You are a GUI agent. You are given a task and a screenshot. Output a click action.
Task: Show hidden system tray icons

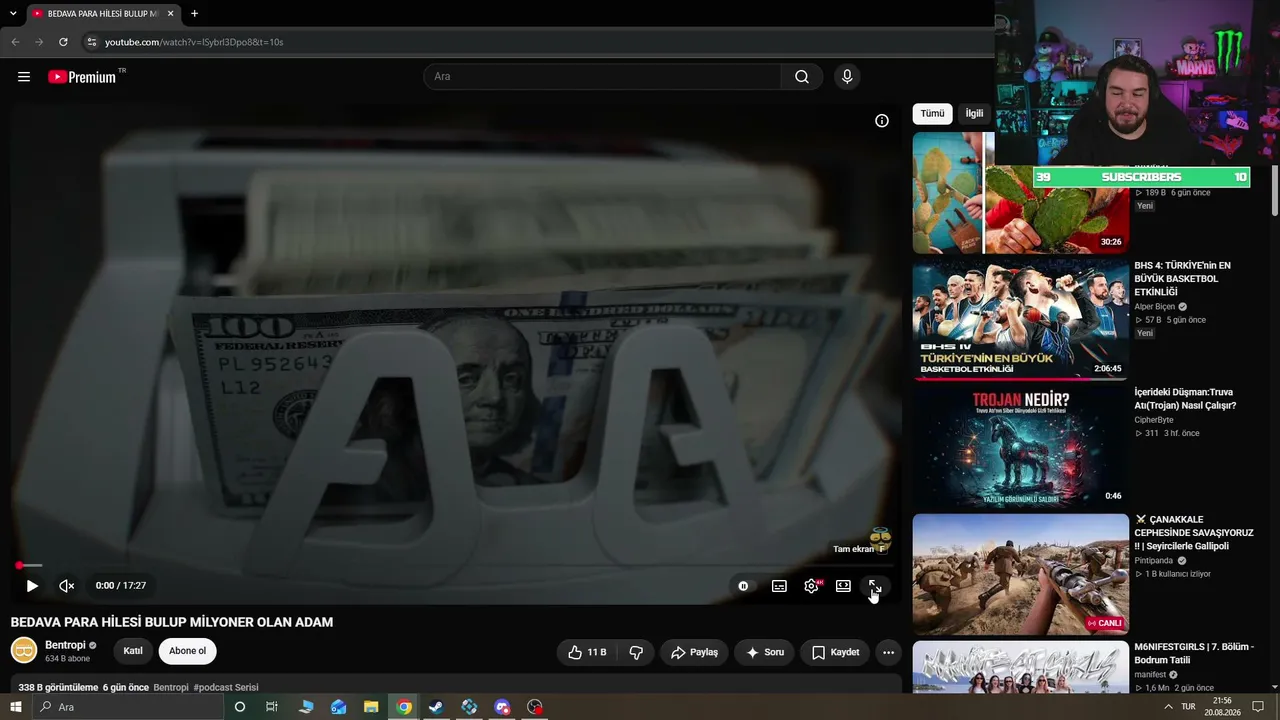[1168, 707]
